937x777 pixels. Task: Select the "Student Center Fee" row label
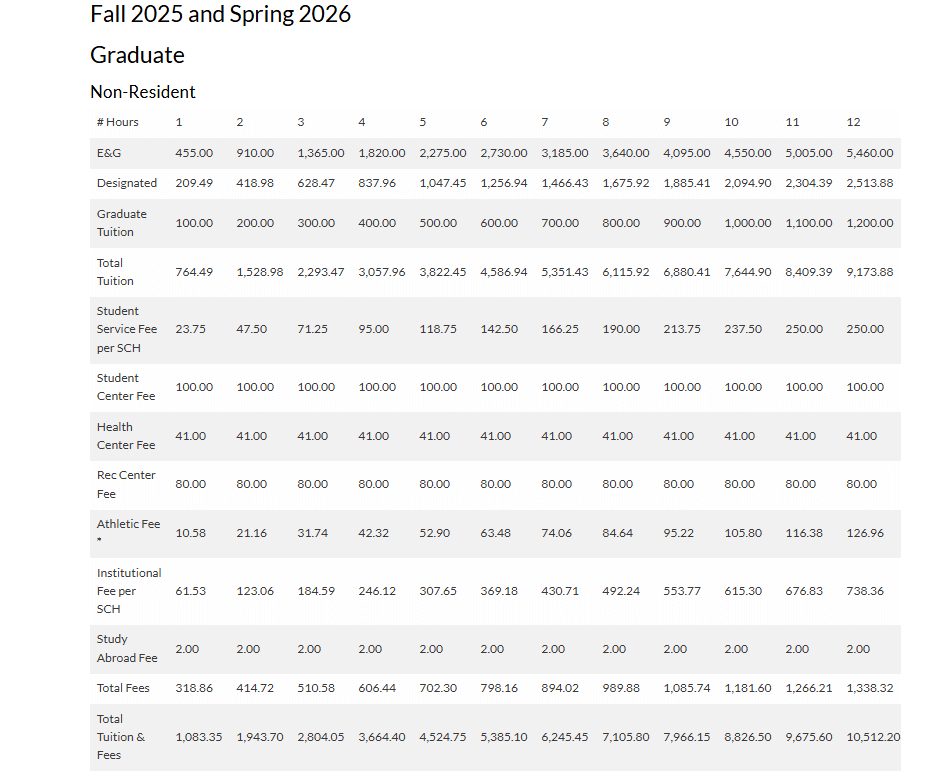(126, 387)
